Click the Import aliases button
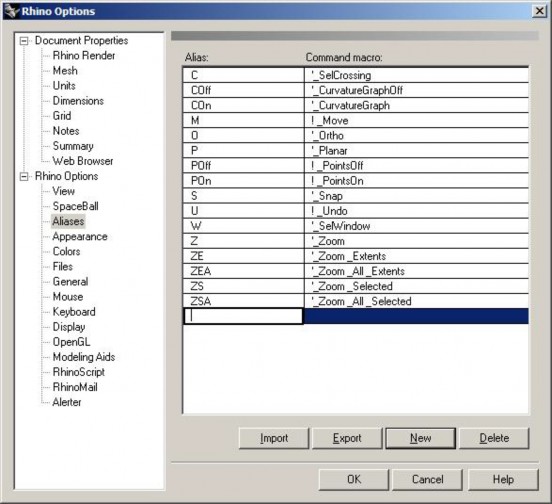This screenshot has height=504, width=552. coord(274,438)
